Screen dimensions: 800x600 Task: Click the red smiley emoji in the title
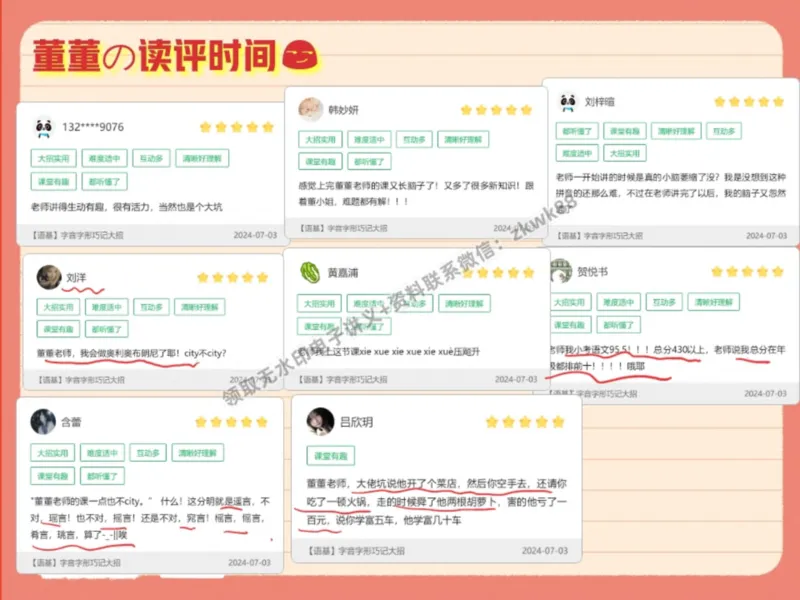(x=300, y=55)
